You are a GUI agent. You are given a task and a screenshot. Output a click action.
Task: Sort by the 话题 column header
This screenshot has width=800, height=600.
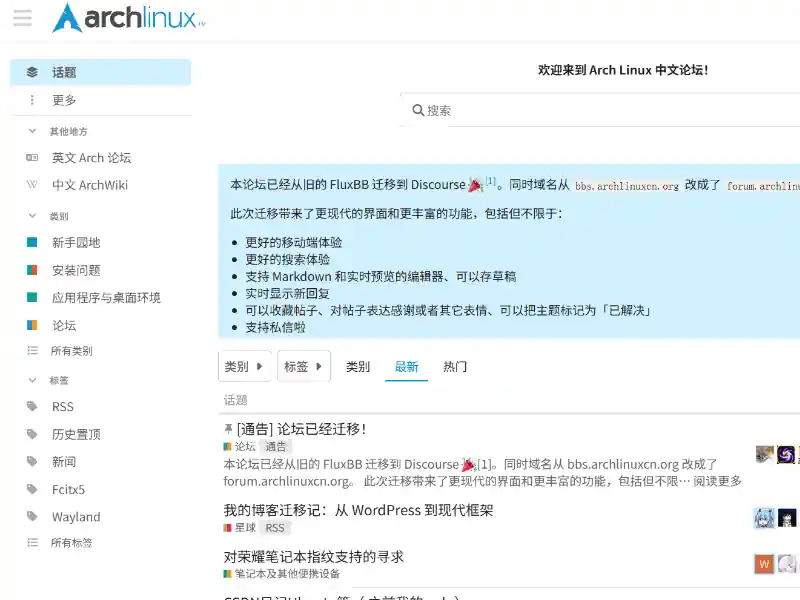pos(235,400)
